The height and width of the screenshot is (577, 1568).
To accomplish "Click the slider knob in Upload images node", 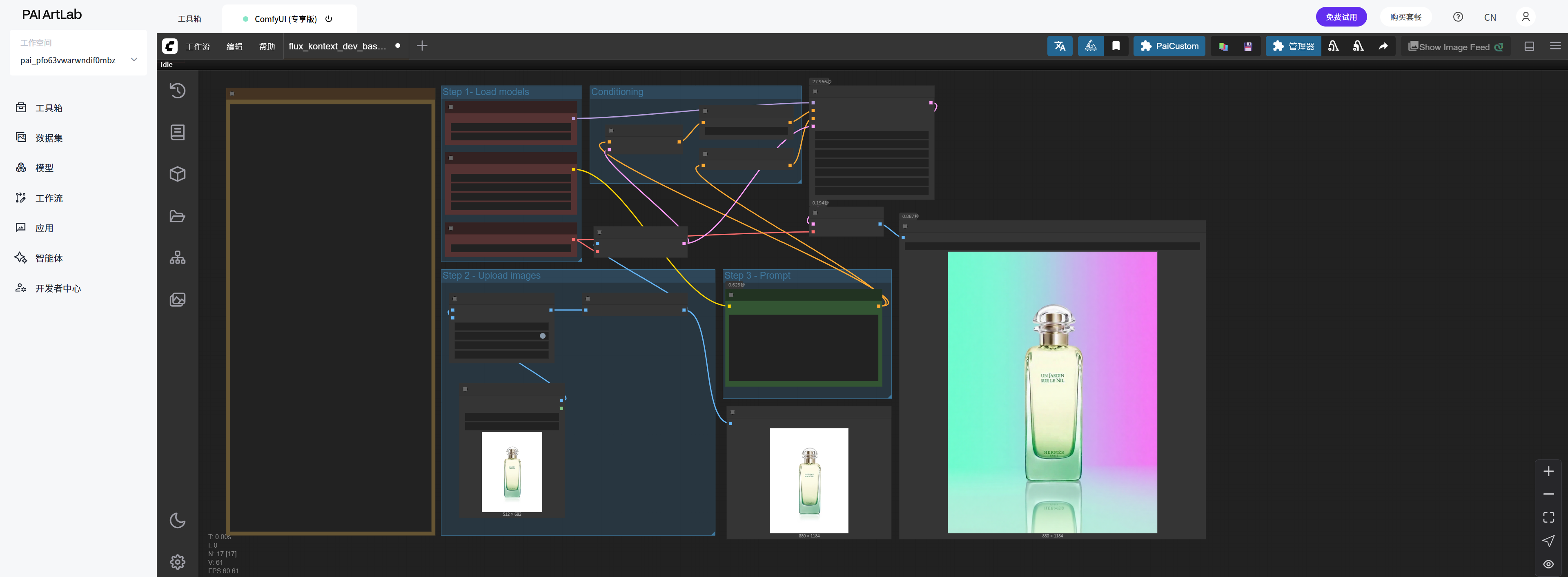I will tap(542, 335).
